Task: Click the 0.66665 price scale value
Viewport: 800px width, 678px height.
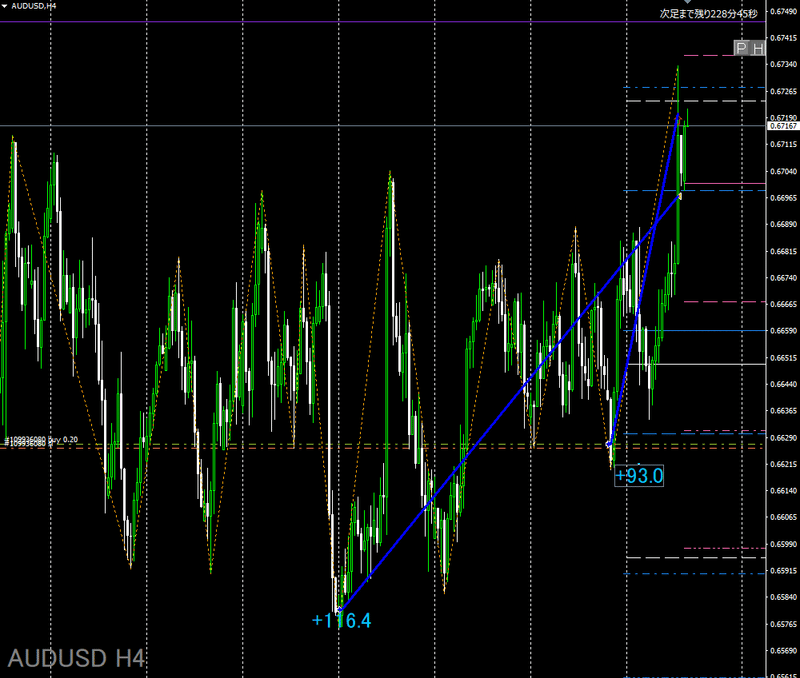Action: coord(783,304)
